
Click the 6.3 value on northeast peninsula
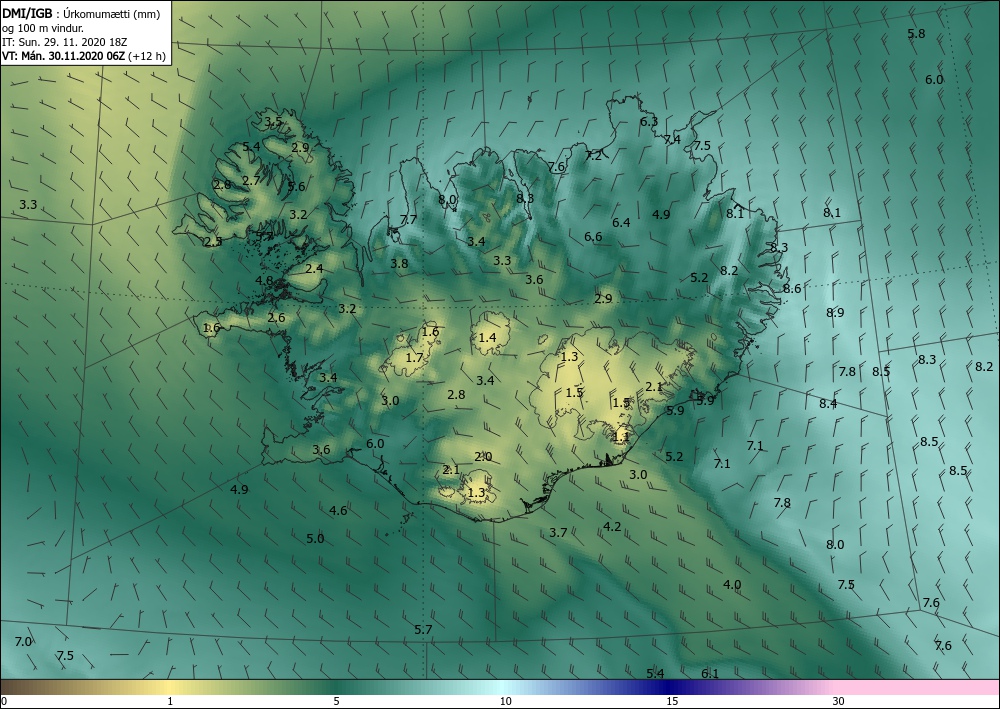649,121
